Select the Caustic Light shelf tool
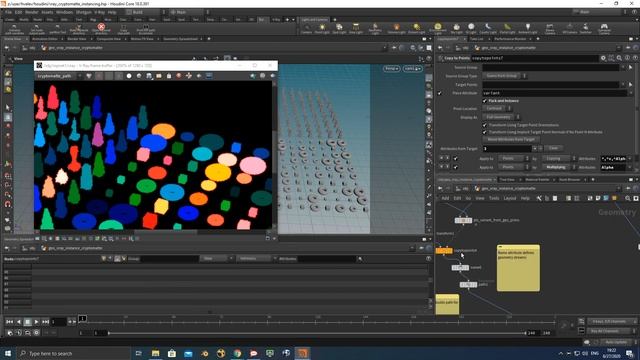The image size is (640, 360). 488,29
